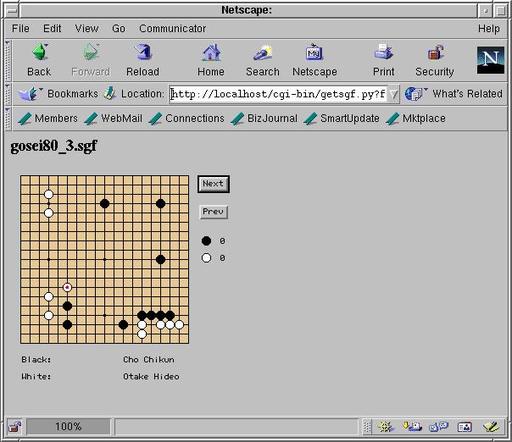Click the Location URL field

coord(279,94)
